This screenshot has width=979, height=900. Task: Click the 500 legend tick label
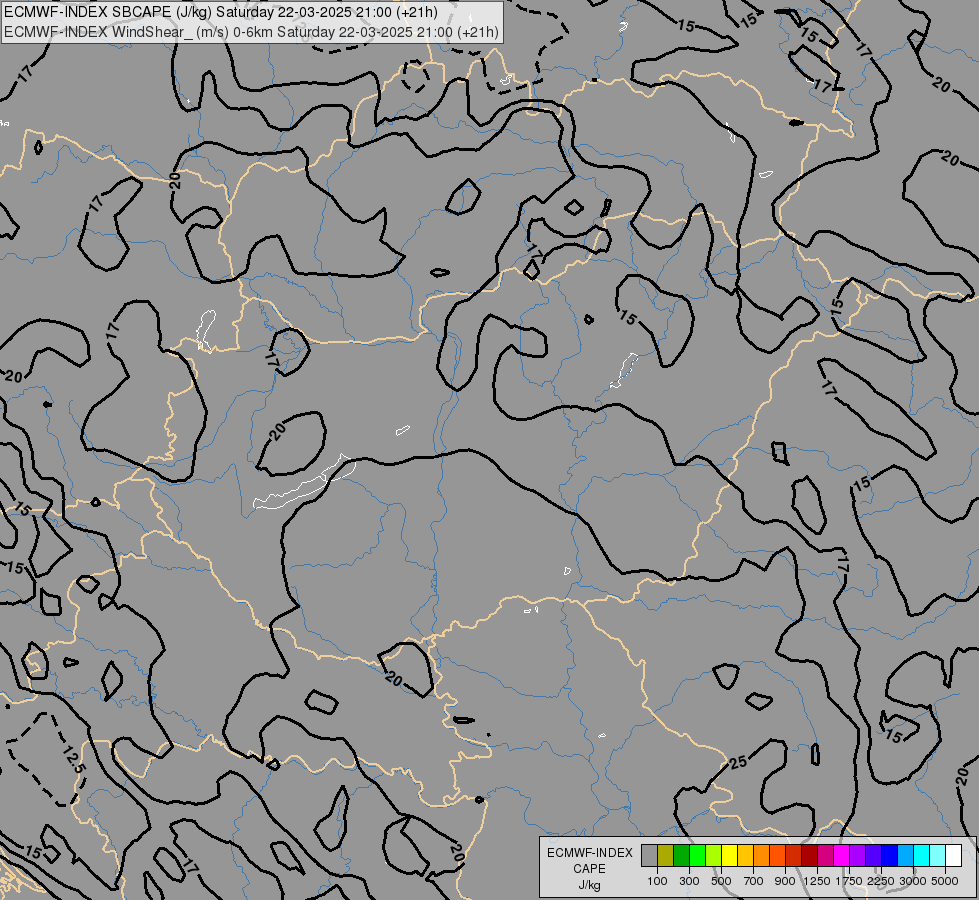[x=721, y=881]
